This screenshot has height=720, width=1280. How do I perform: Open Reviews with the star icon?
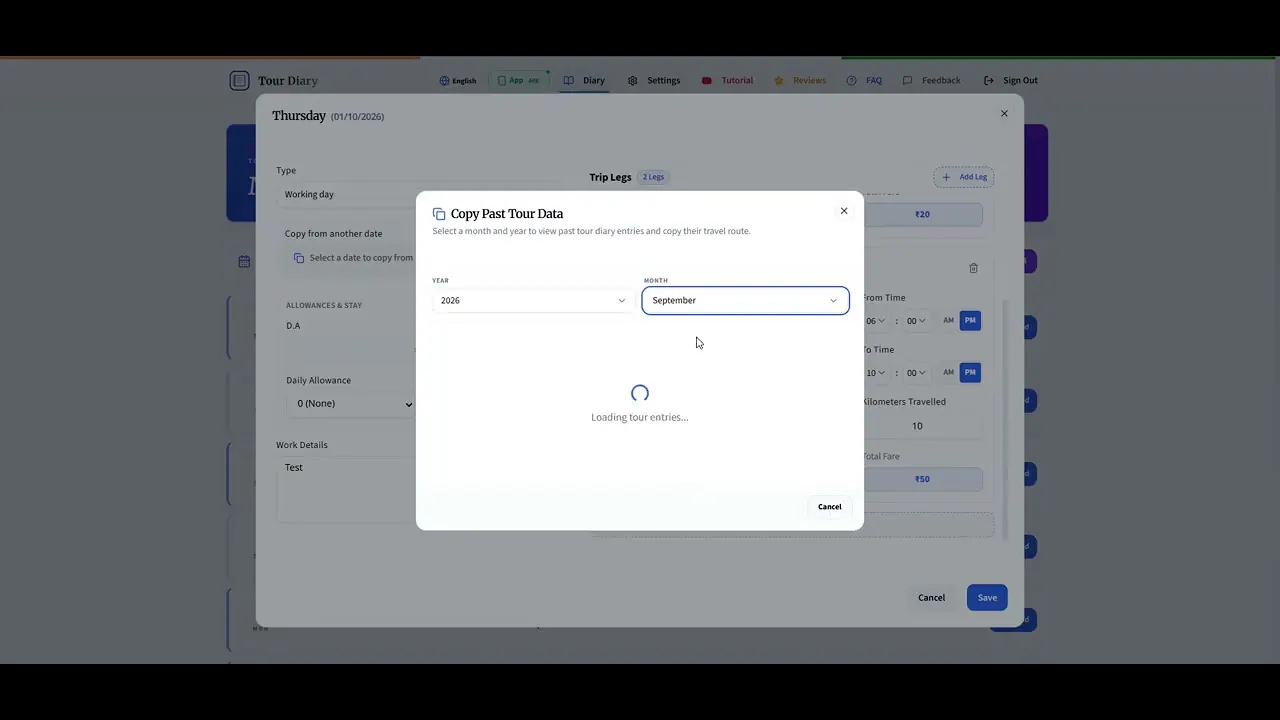(800, 81)
